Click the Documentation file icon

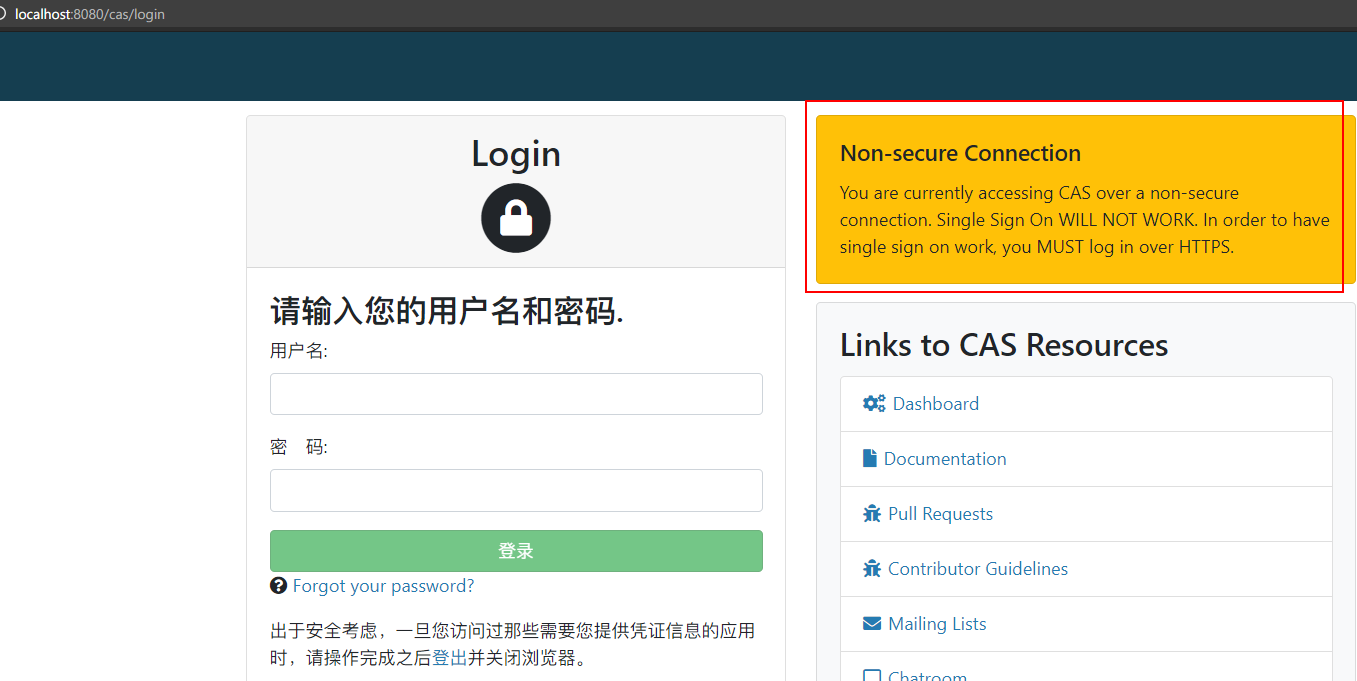(870, 459)
